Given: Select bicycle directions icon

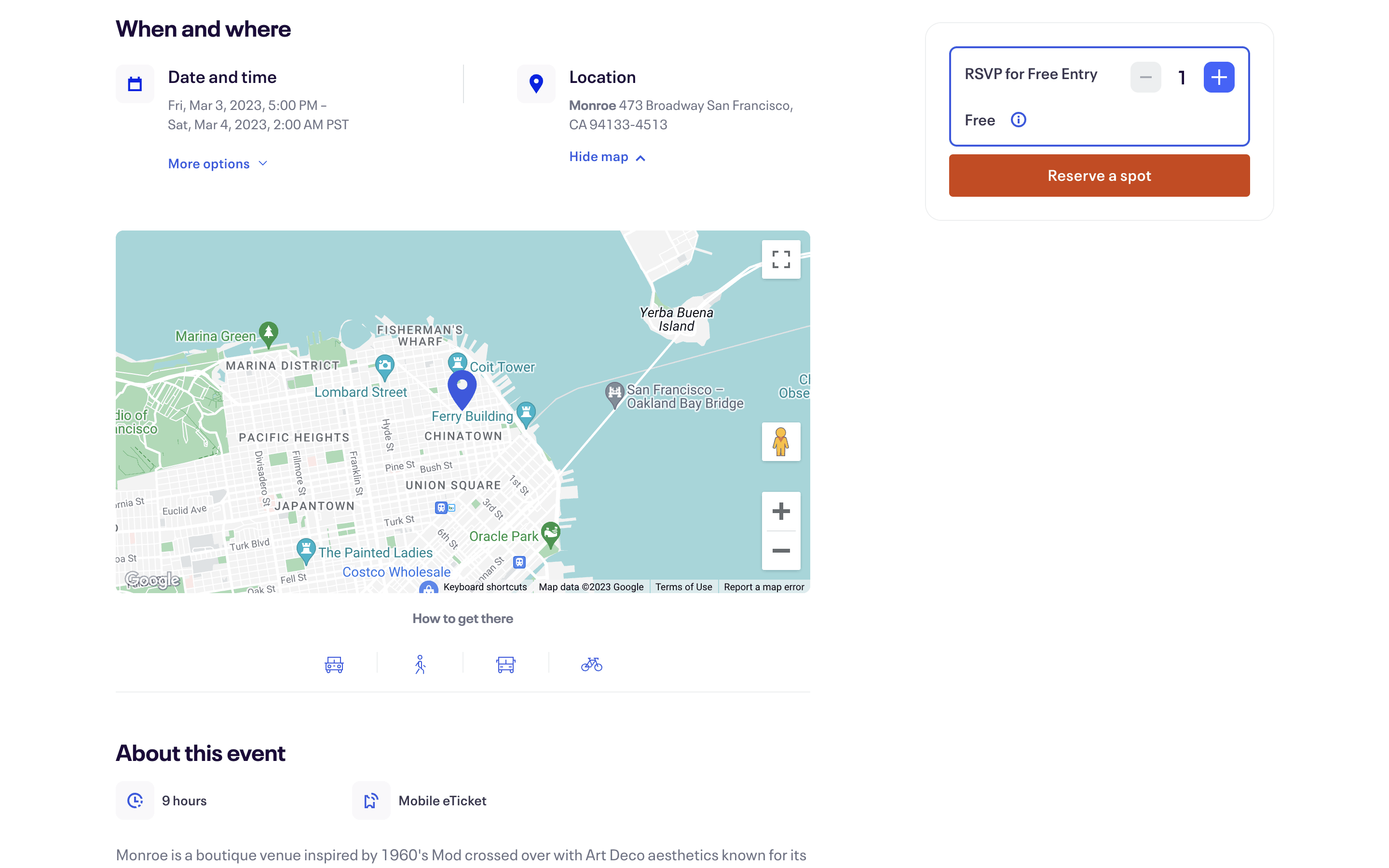Looking at the screenshot, I should click(x=591, y=665).
